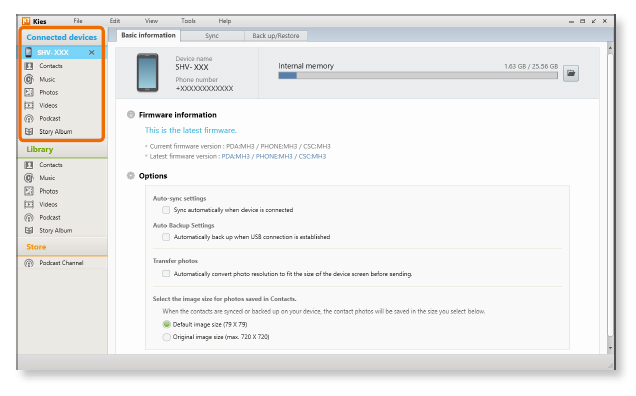
Task: Select Default image size (79 X 79)
Action: [166, 324]
